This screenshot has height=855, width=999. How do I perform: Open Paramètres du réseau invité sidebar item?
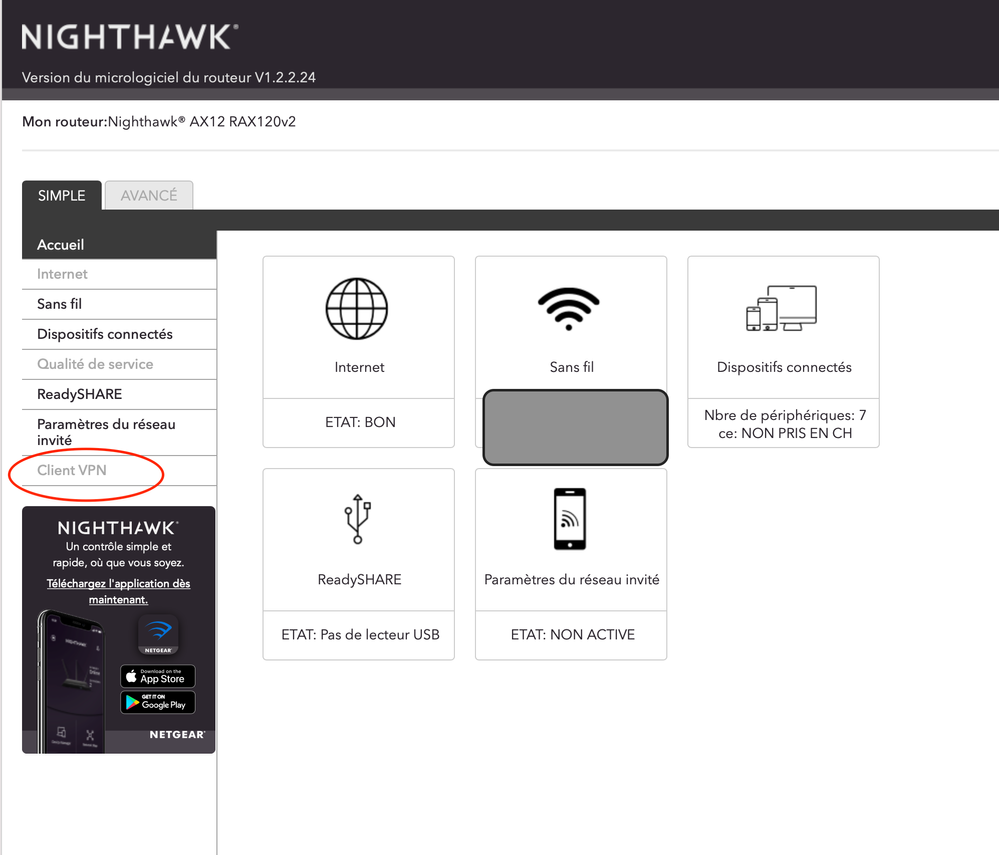coord(119,432)
